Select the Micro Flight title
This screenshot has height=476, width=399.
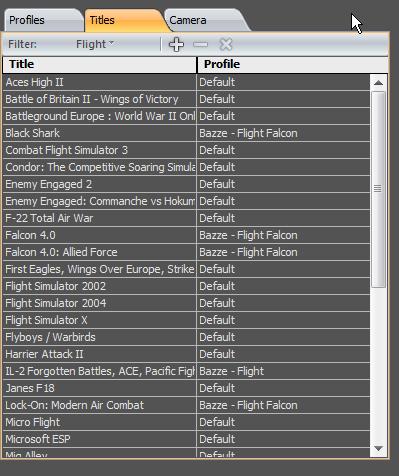tap(99, 422)
